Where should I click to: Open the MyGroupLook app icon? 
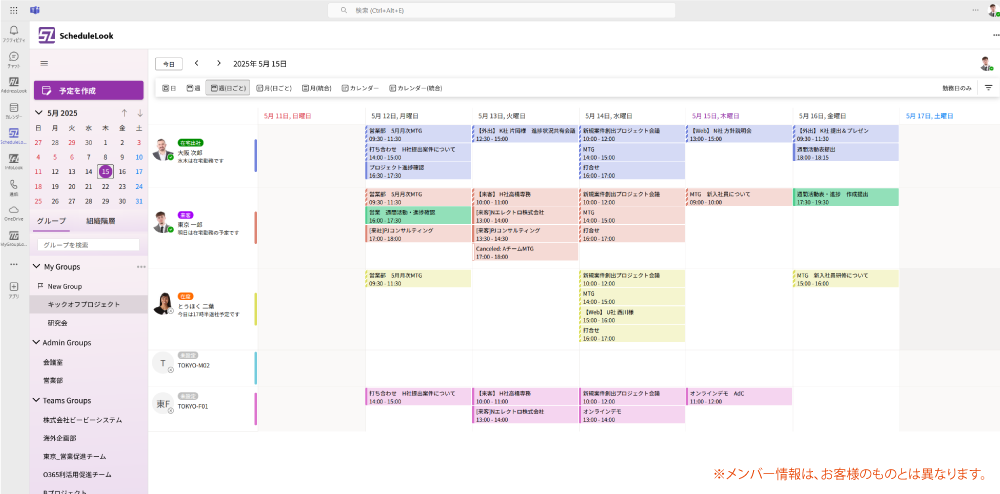[14, 238]
